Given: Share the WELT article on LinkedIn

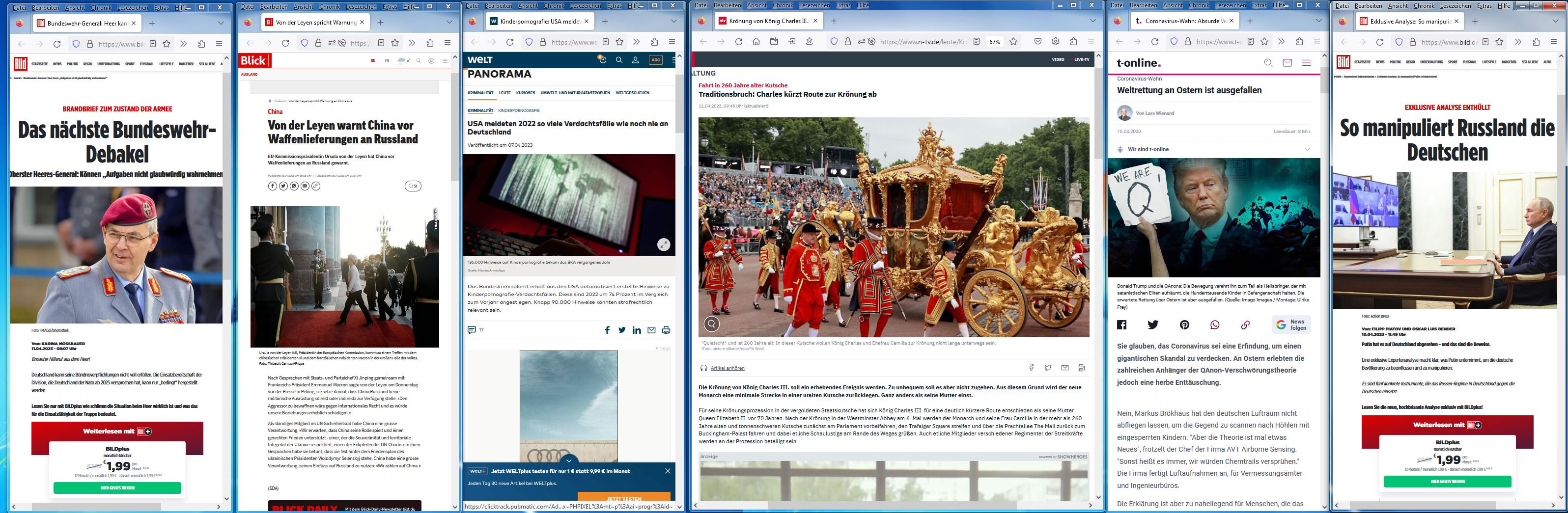Looking at the screenshot, I should (x=637, y=330).
